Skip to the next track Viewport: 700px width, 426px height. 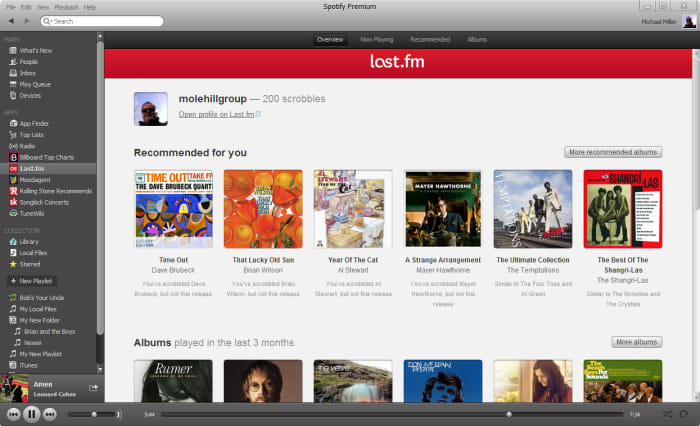tap(49, 413)
